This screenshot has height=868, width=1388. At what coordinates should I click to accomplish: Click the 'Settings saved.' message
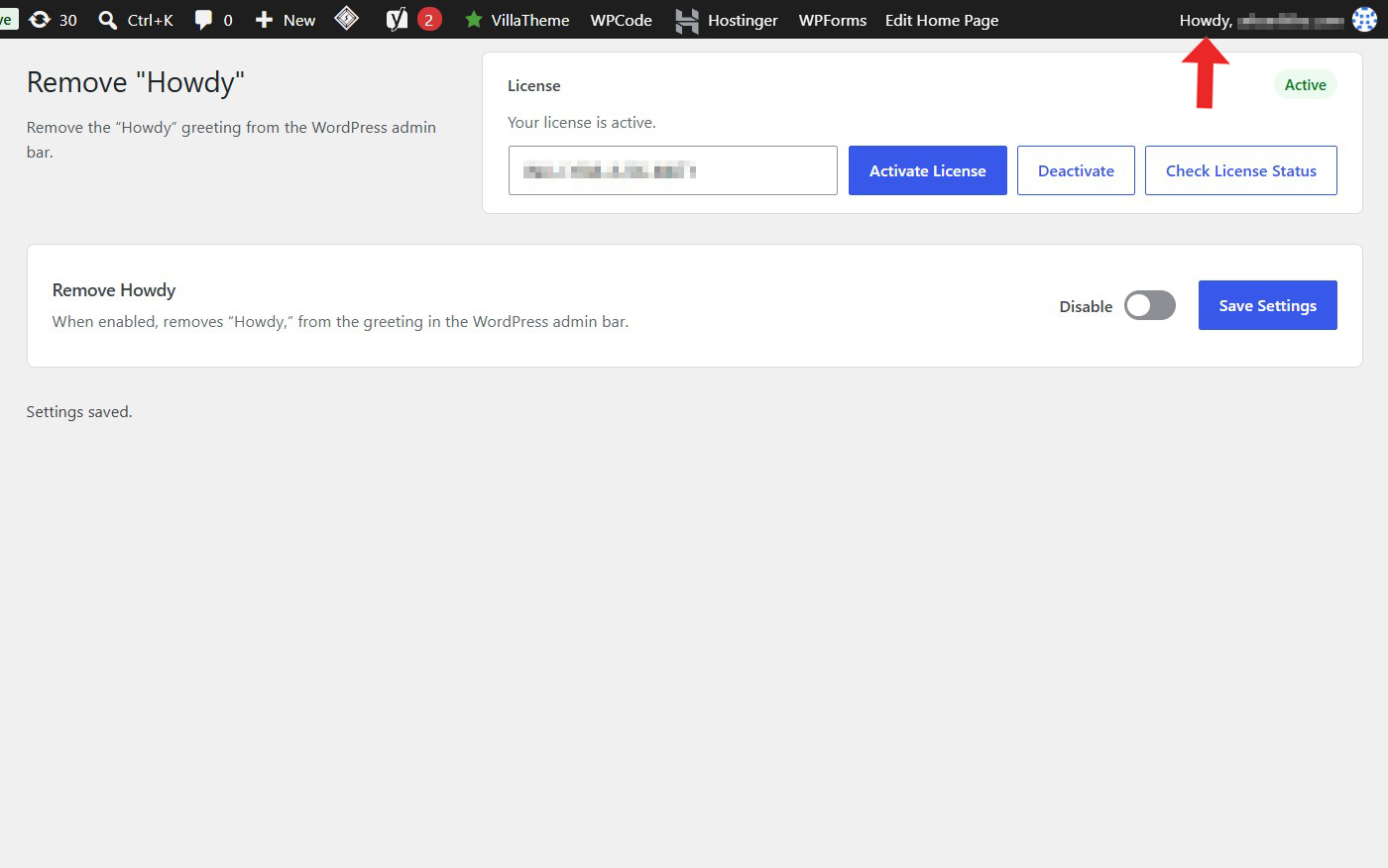click(x=79, y=412)
